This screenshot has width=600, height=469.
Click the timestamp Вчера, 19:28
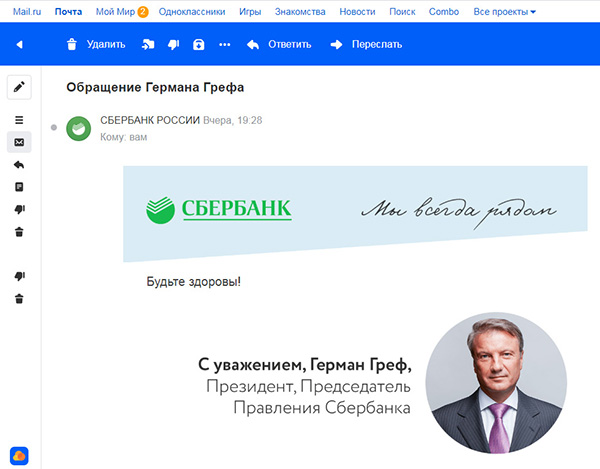point(233,120)
